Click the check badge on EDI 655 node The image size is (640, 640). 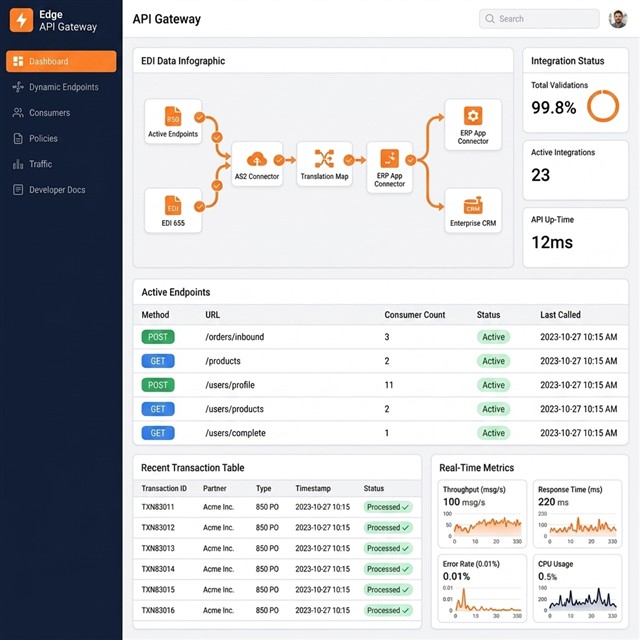[x=200, y=207]
